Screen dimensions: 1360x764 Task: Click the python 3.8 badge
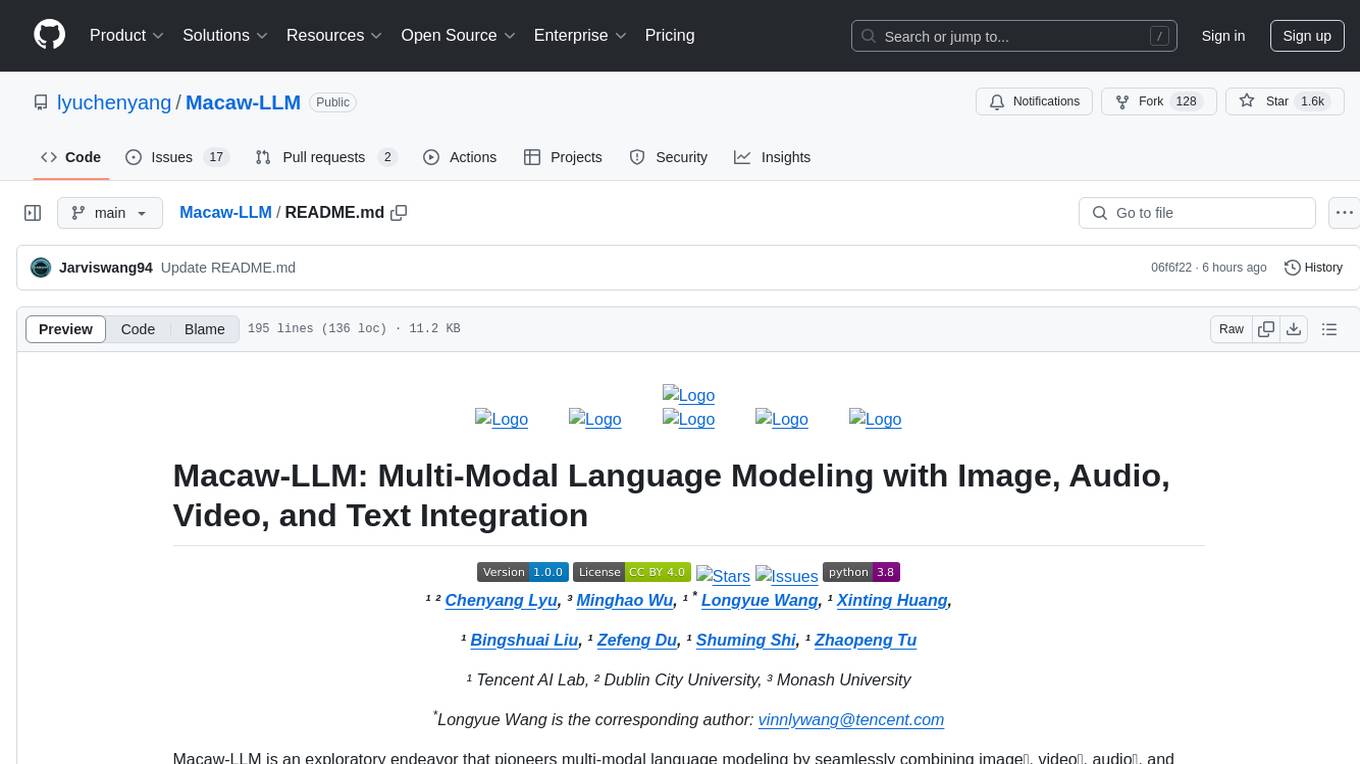pos(861,572)
